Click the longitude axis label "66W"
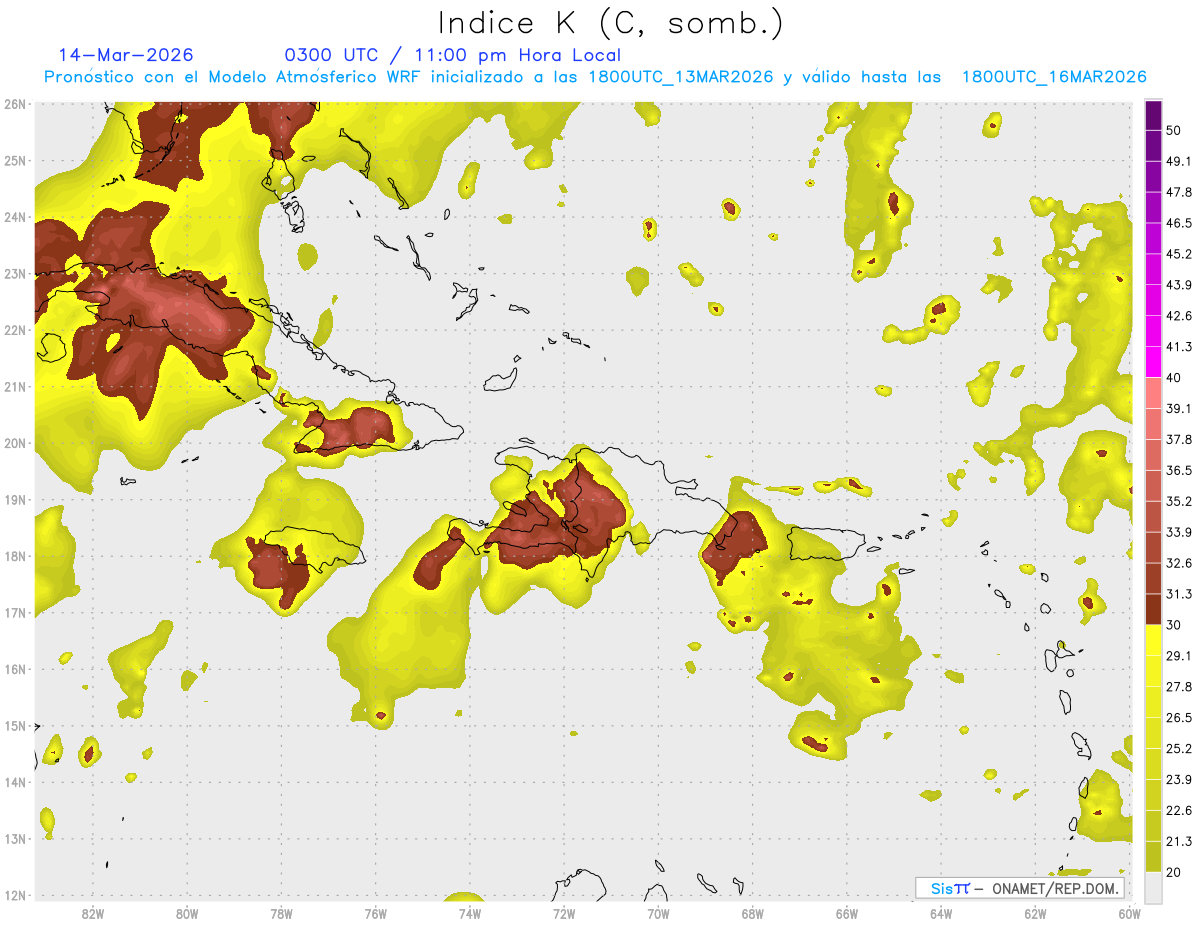Viewport: 1200px width, 927px height. tap(847, 914)
